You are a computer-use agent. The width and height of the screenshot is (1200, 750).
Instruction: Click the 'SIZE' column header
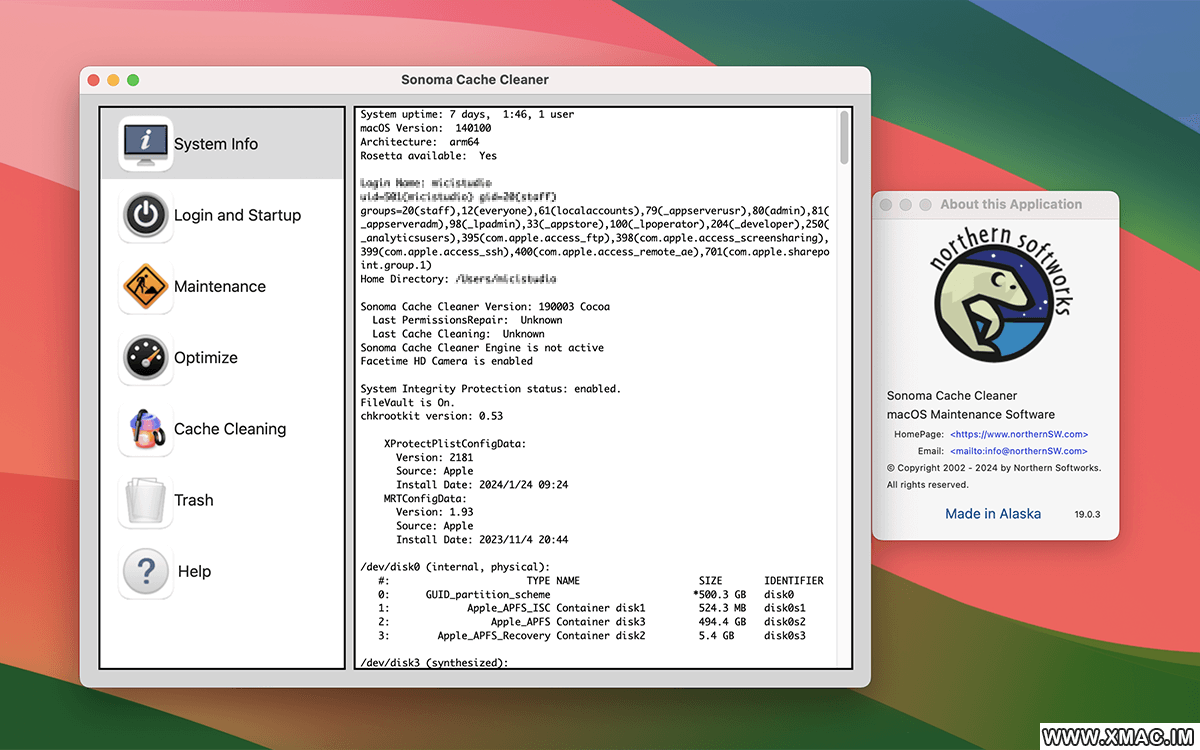pyautogui.click(x=711, y=581)
